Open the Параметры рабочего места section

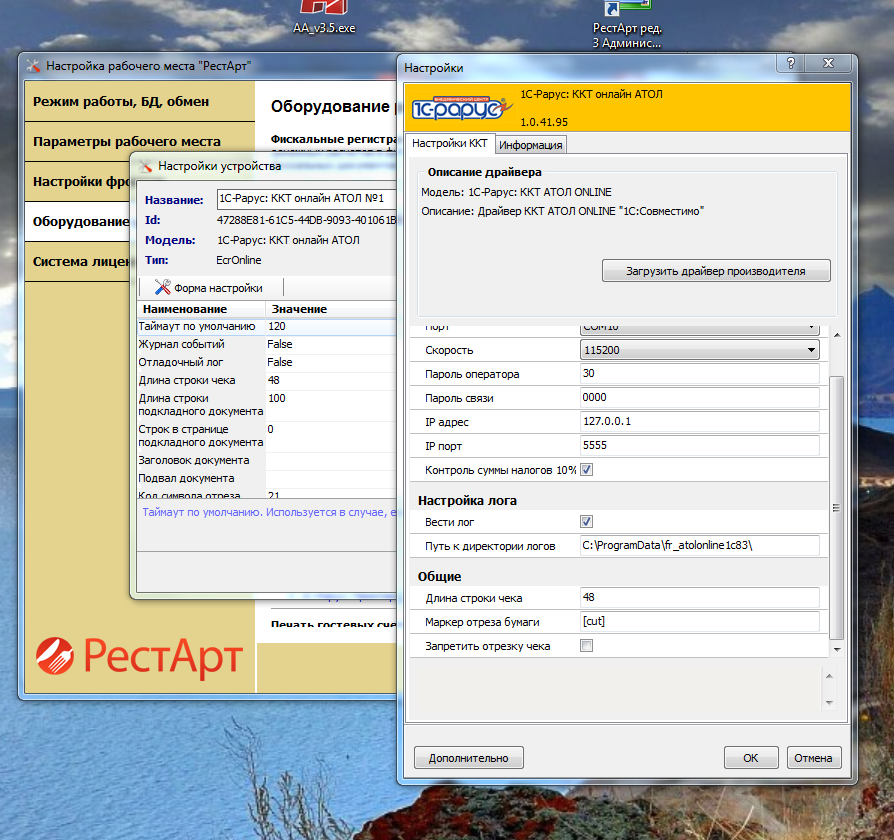tap(140, 141)
